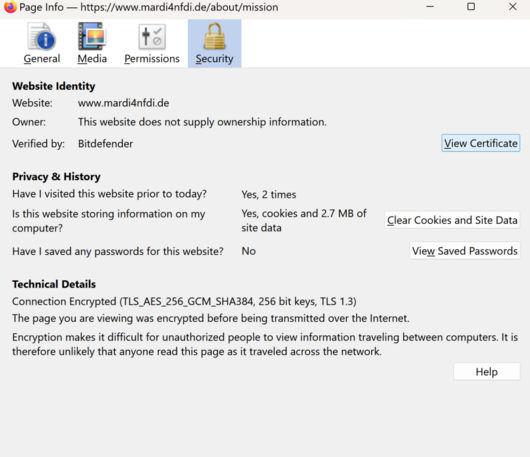
Task: Click the Firefox logo in title bar
Action: click(10, 6)
